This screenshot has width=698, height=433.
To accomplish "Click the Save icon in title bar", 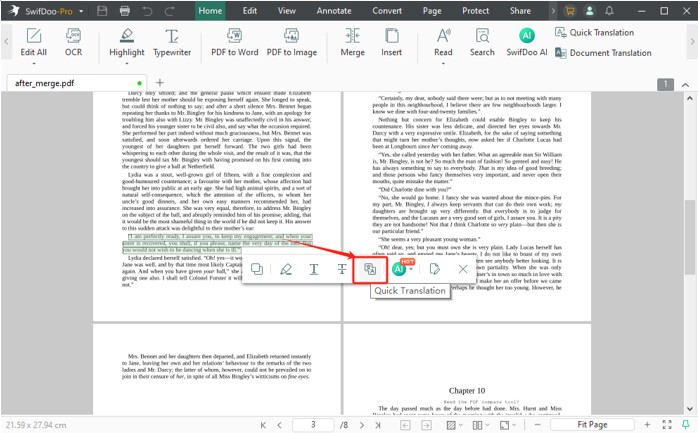I will 102,11.
